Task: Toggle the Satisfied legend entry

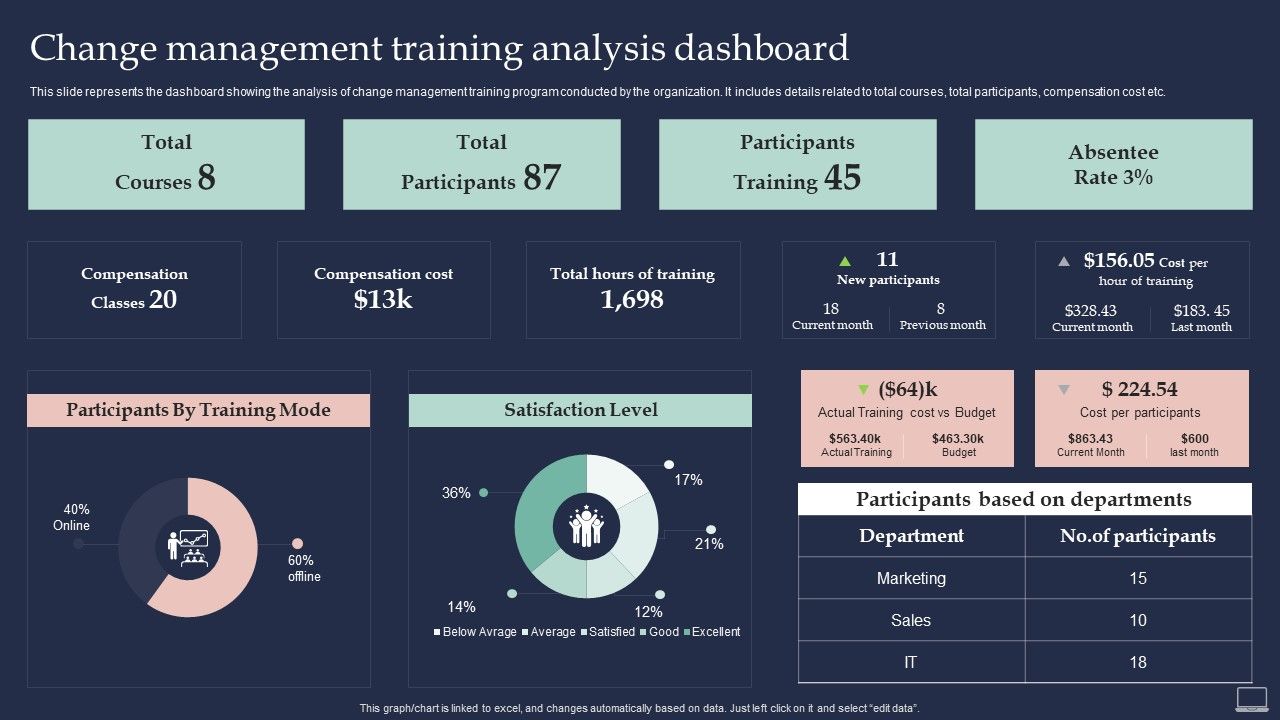Action: (x=610, y=632)
